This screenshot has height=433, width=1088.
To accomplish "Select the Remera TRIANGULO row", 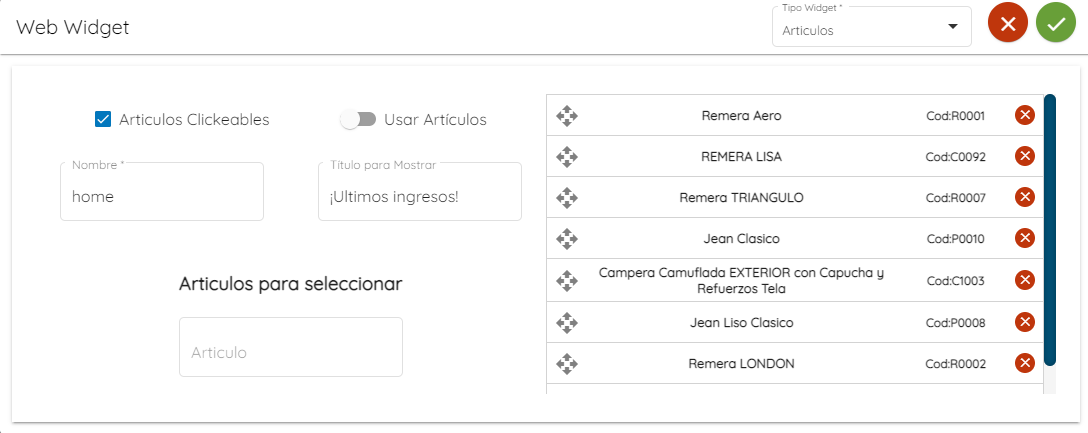I will (795, 198).
